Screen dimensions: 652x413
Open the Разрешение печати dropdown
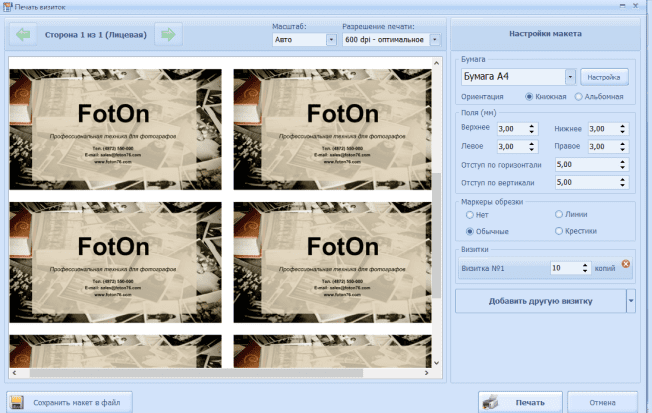(x=435, y=40)
